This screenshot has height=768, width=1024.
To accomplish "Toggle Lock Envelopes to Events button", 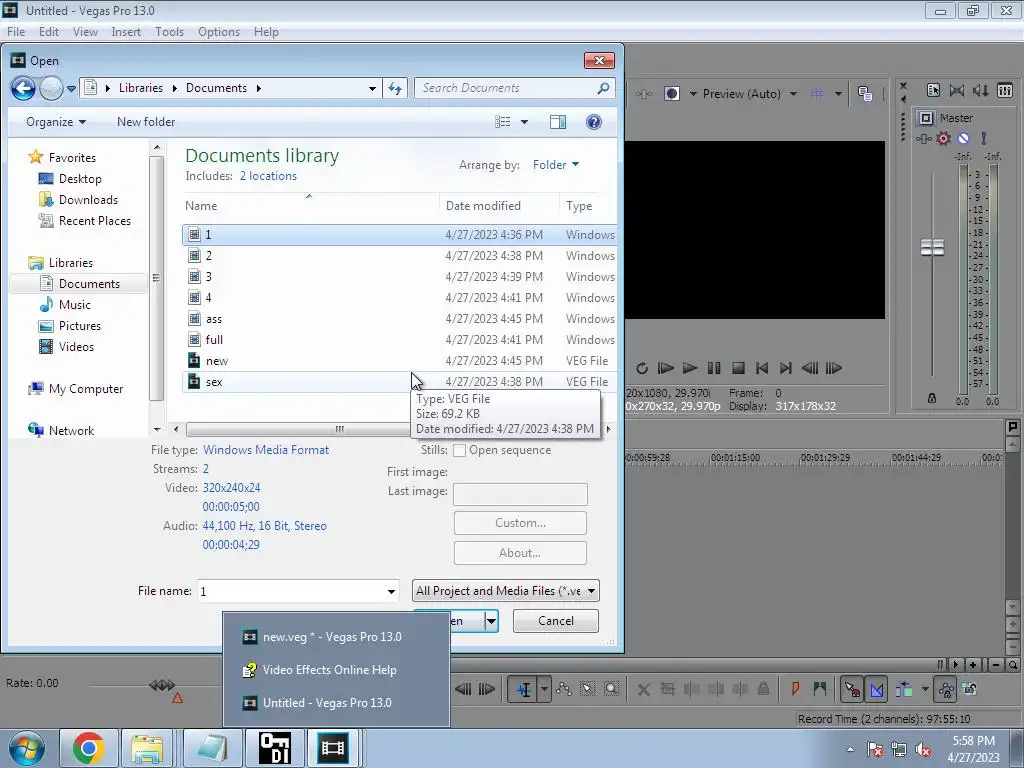I will [x=946, y=689].
